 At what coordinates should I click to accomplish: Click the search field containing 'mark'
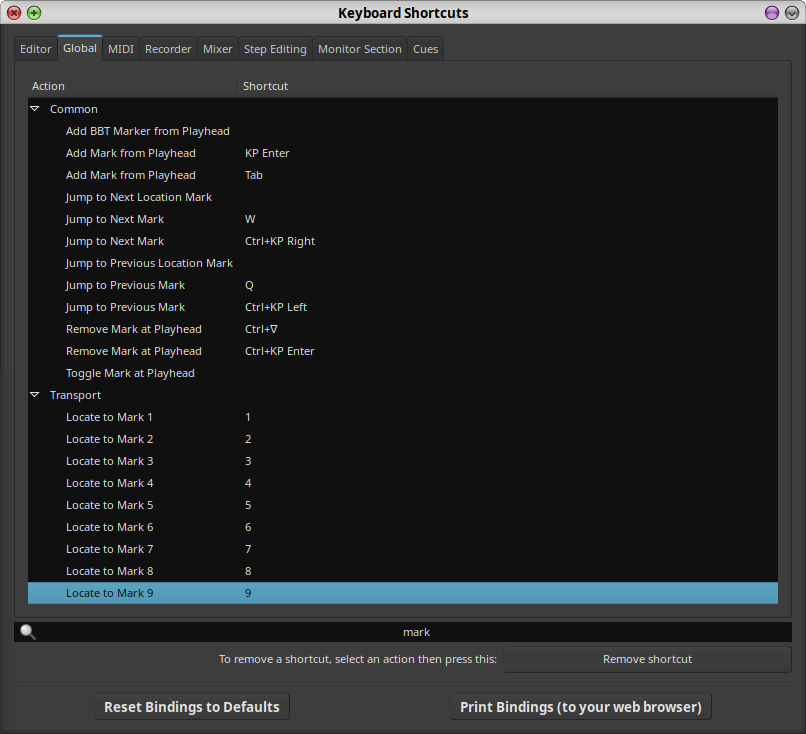416,632
